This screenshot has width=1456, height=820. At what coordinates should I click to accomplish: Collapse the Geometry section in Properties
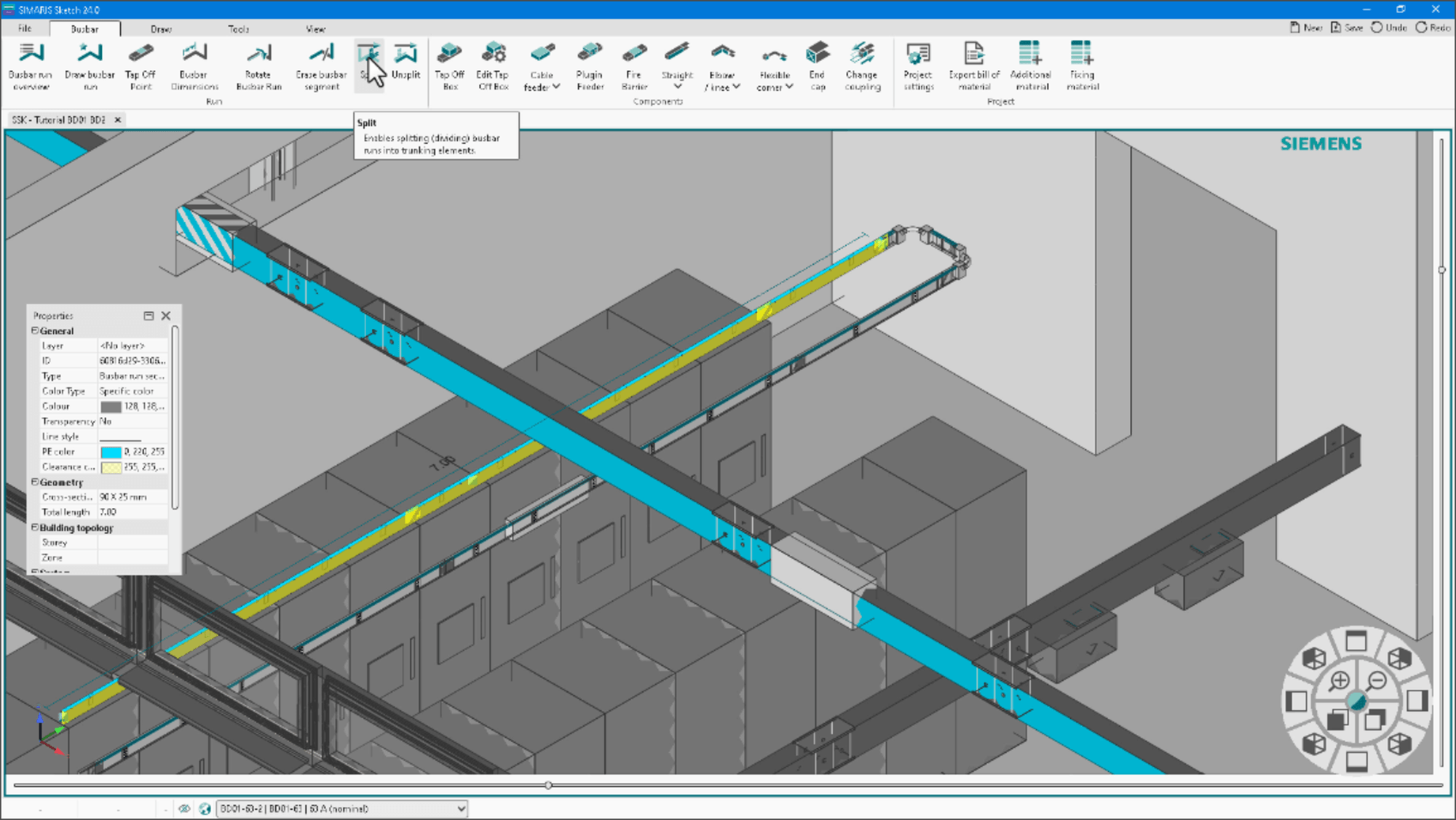coord(34,482)
